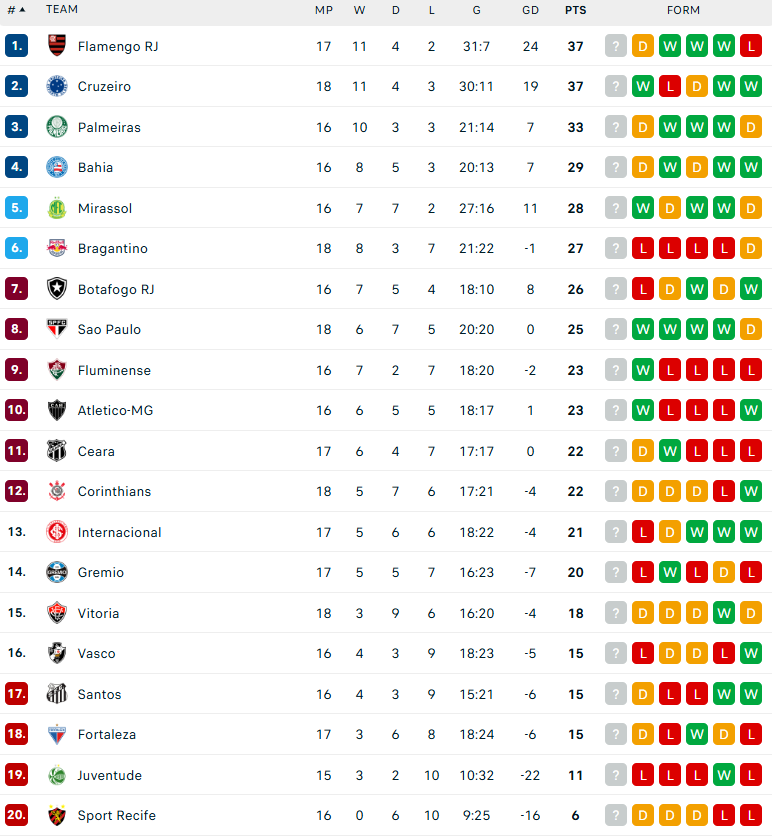Click the Santos striped crest icon

57,694
